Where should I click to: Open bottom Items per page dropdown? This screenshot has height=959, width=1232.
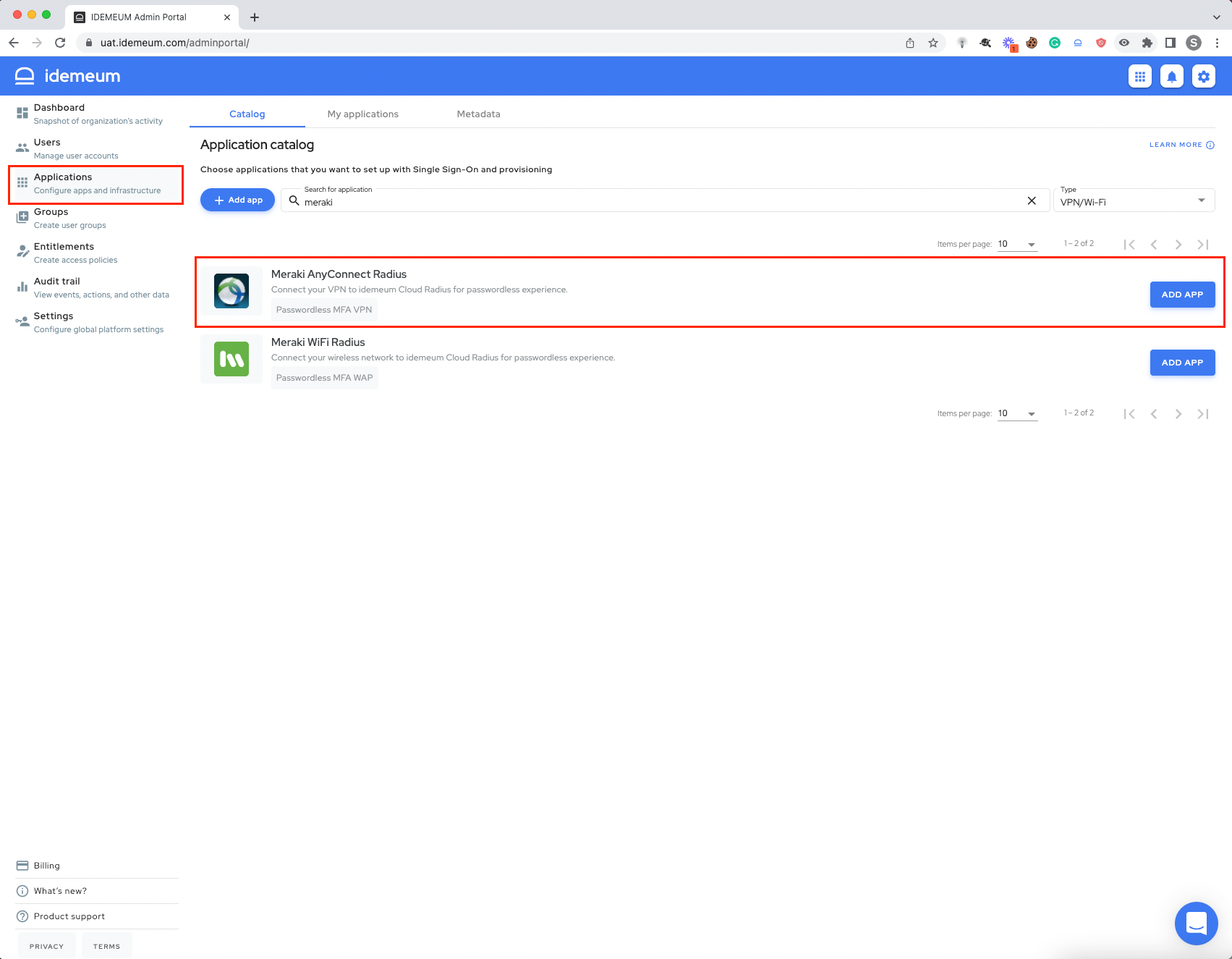[x=1018, y=413]
